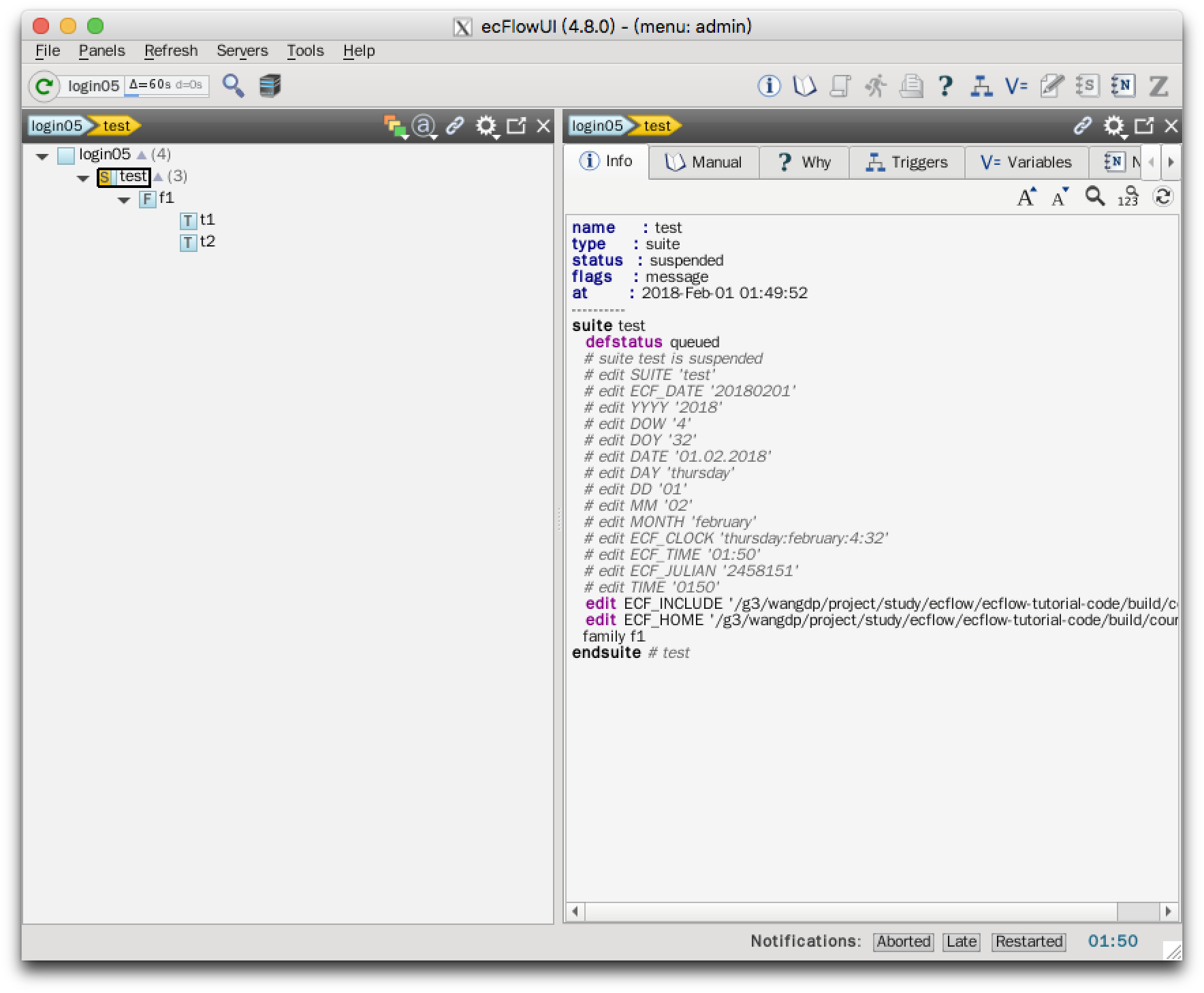1204x993 pixels.
Task: Open attribute filter @ icon in tree panel
Action: click(424, 126)
